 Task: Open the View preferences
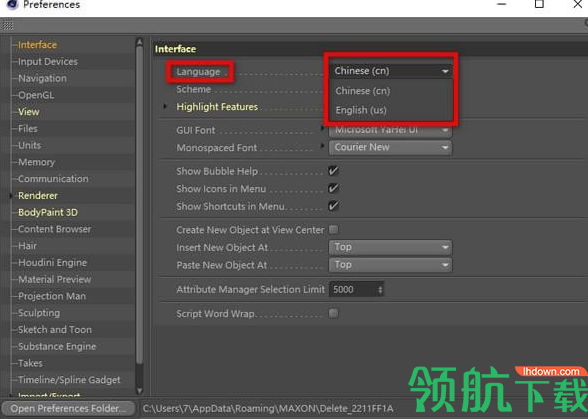pyautogui.click(x=28, y=112)
